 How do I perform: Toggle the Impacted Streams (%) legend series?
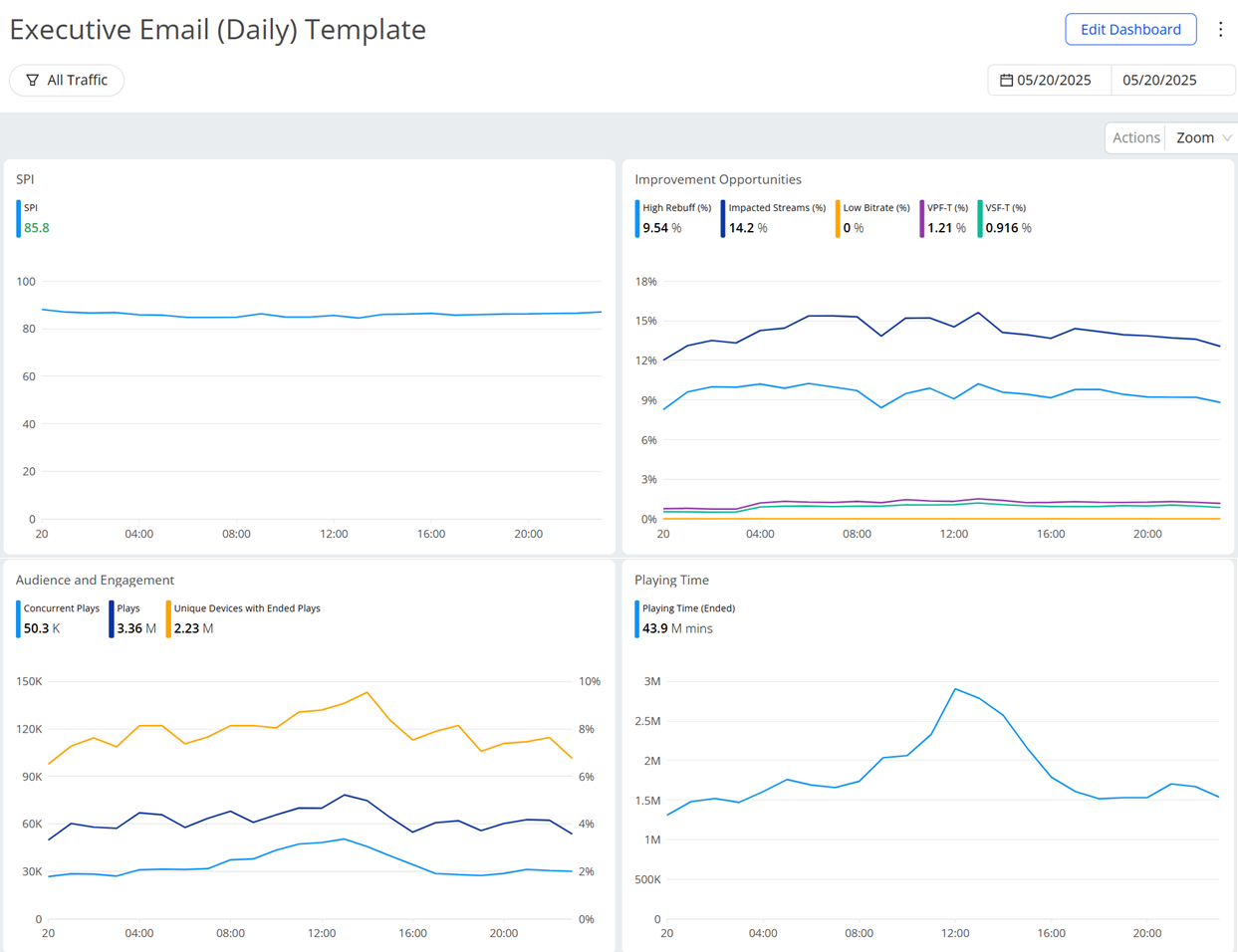click(776, 208)
